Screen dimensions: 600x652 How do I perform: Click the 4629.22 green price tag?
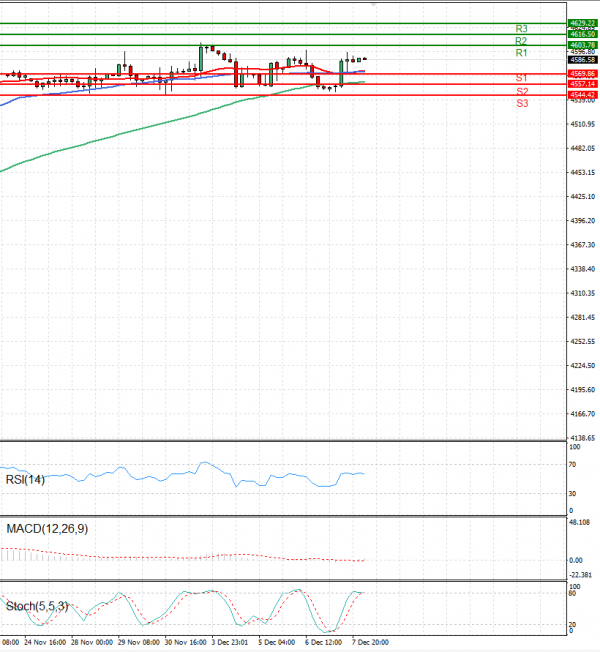pyautogui.click(x=582, y=22)
